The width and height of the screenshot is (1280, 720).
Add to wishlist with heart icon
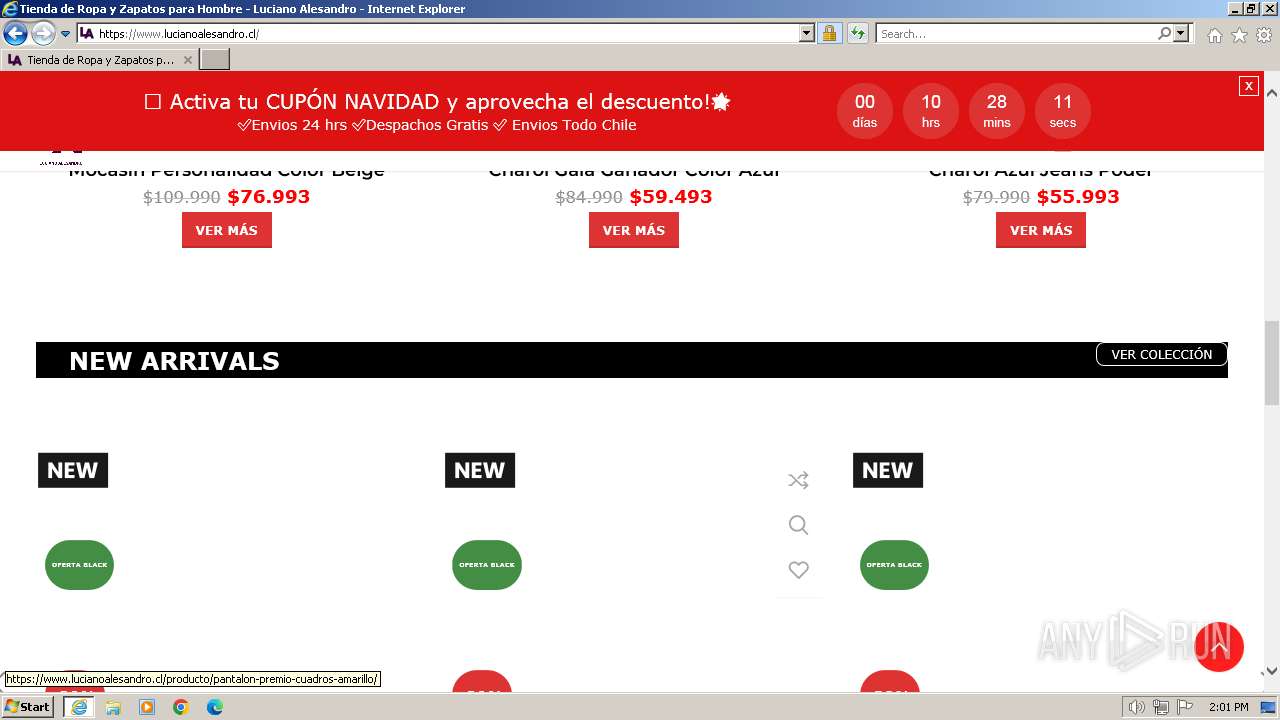pos(798,570)
